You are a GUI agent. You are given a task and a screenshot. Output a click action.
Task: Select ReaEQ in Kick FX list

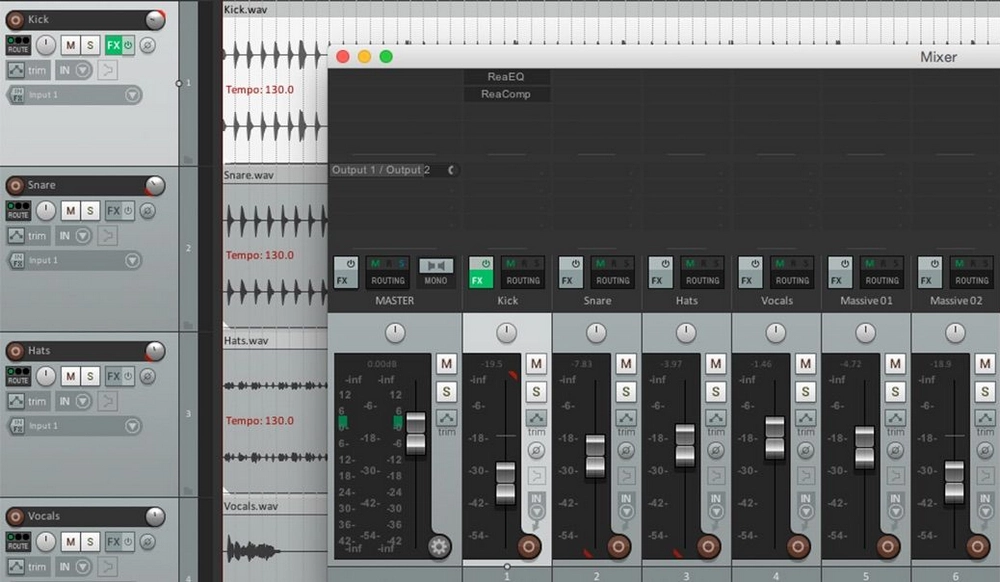[x=506, y=76]
